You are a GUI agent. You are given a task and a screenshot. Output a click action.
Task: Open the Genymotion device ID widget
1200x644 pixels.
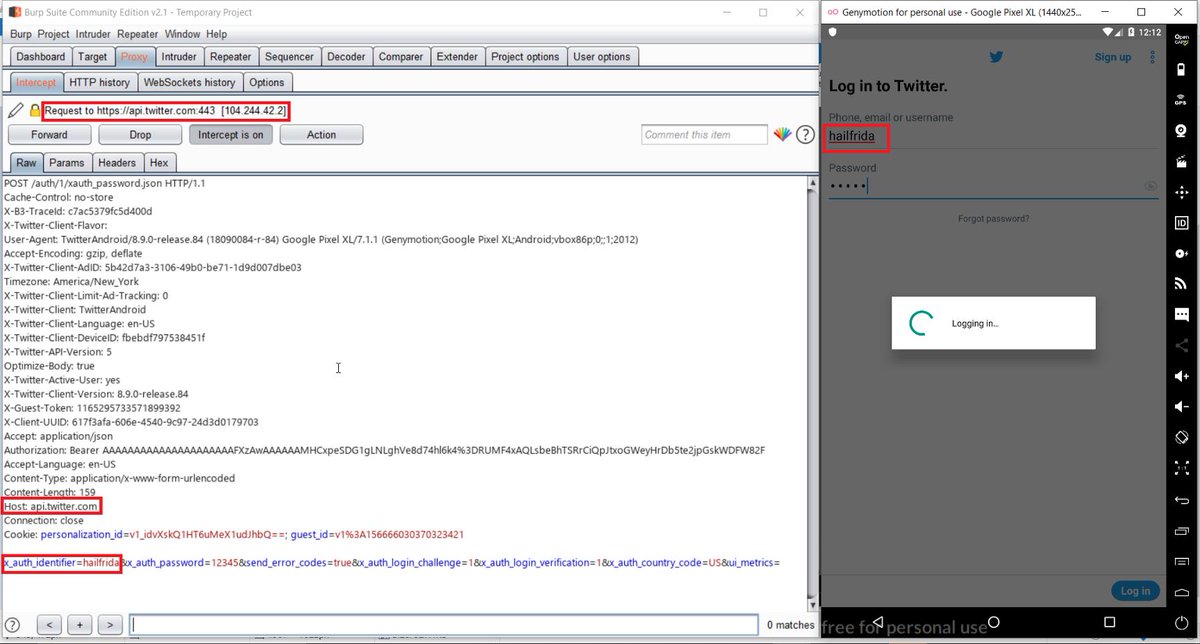pos(1181,223)
